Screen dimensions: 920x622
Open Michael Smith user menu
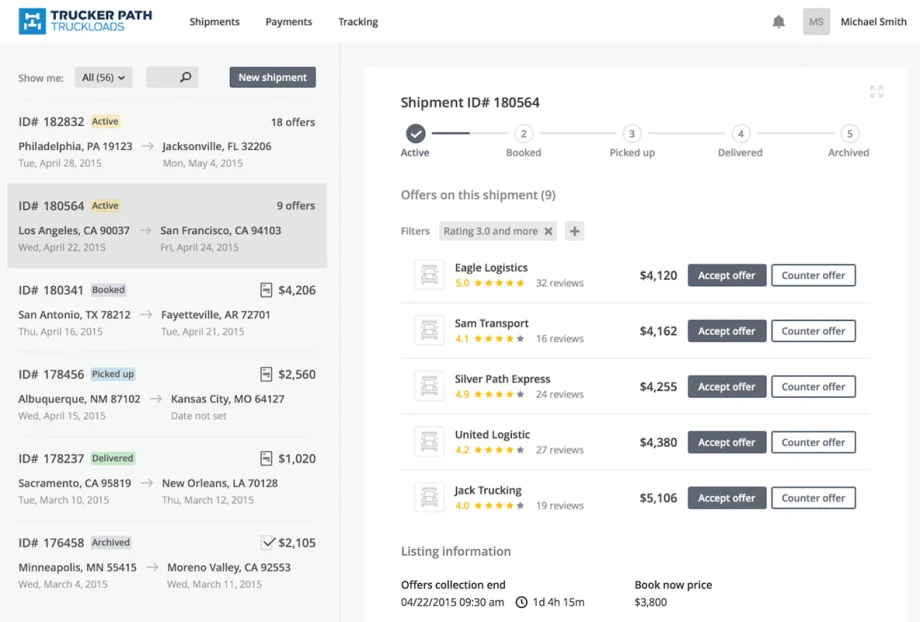(873, 22)
